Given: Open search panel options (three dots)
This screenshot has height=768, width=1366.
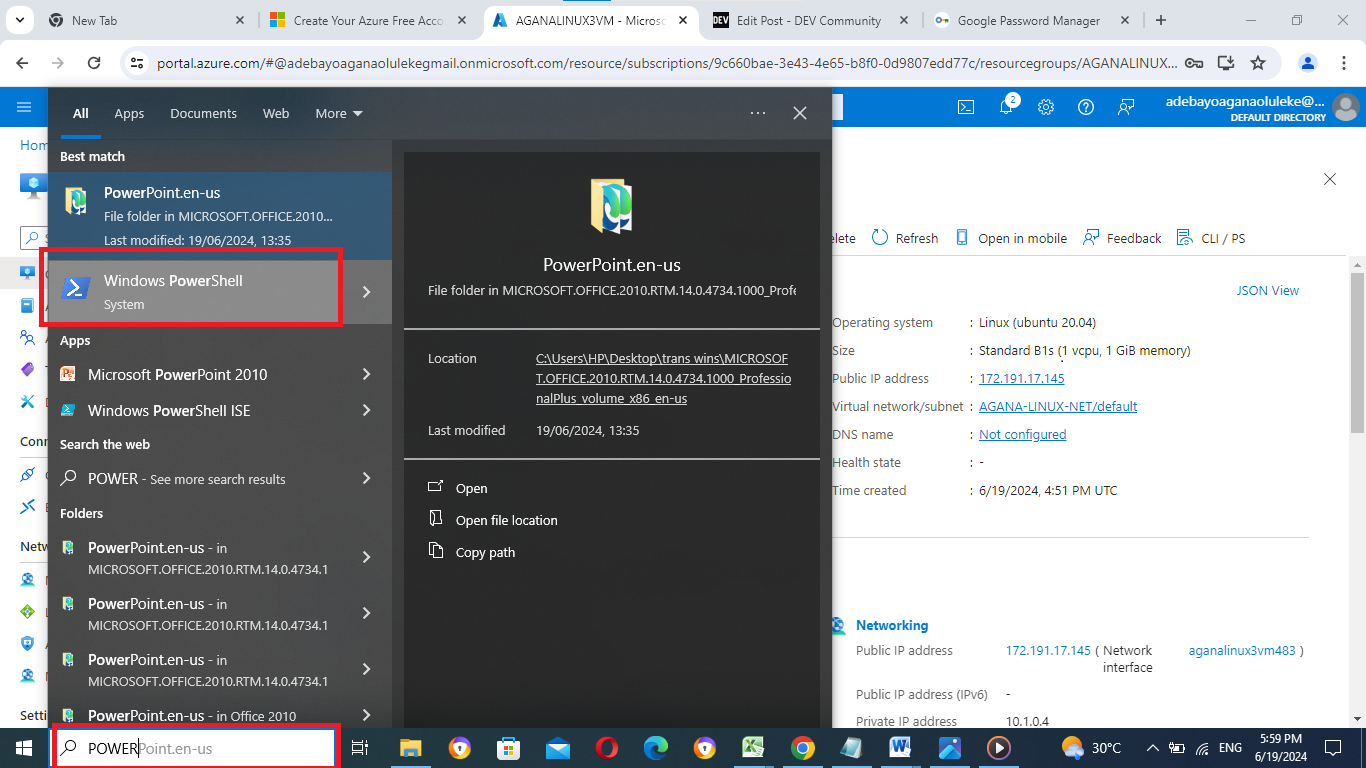Looking at the screenshot, I should coord(758,113).
